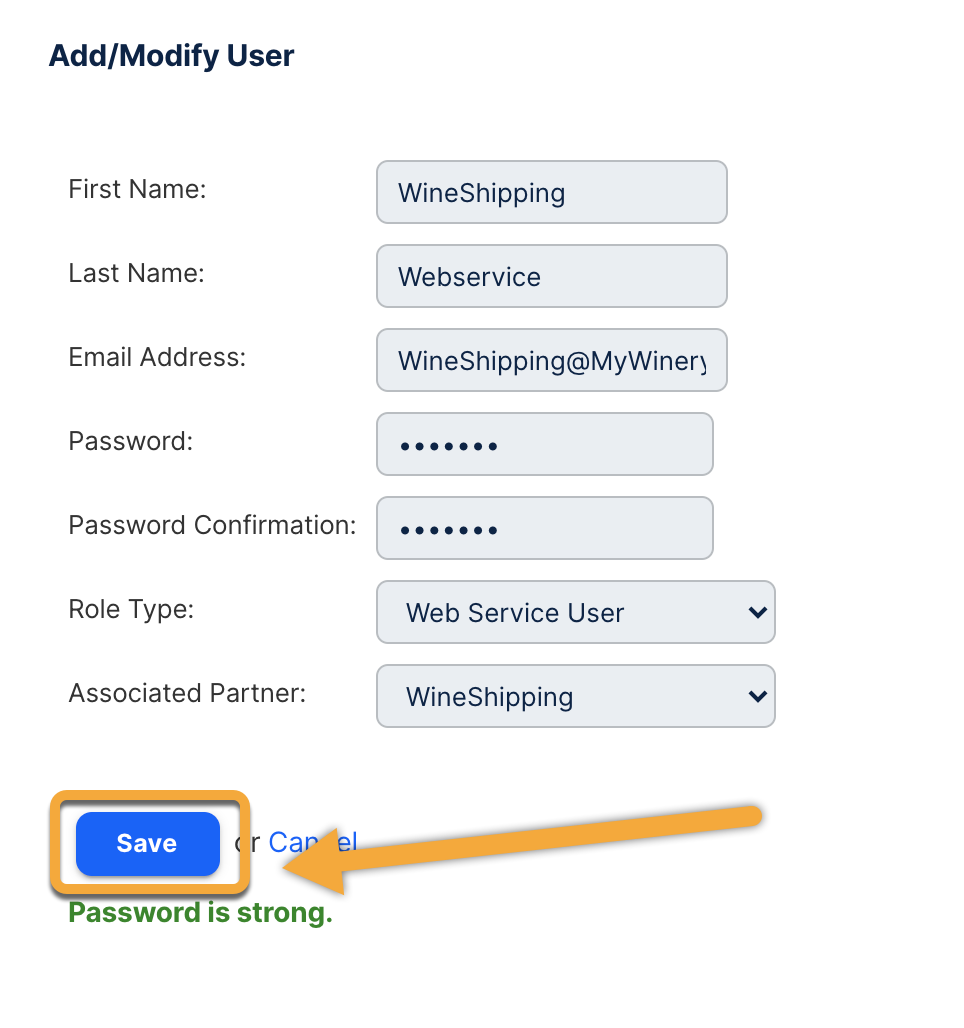Screen dimensions: 964x1028
Task: Click the green Password is strong message
Action: pyautogui.click(x=201, y=913)
